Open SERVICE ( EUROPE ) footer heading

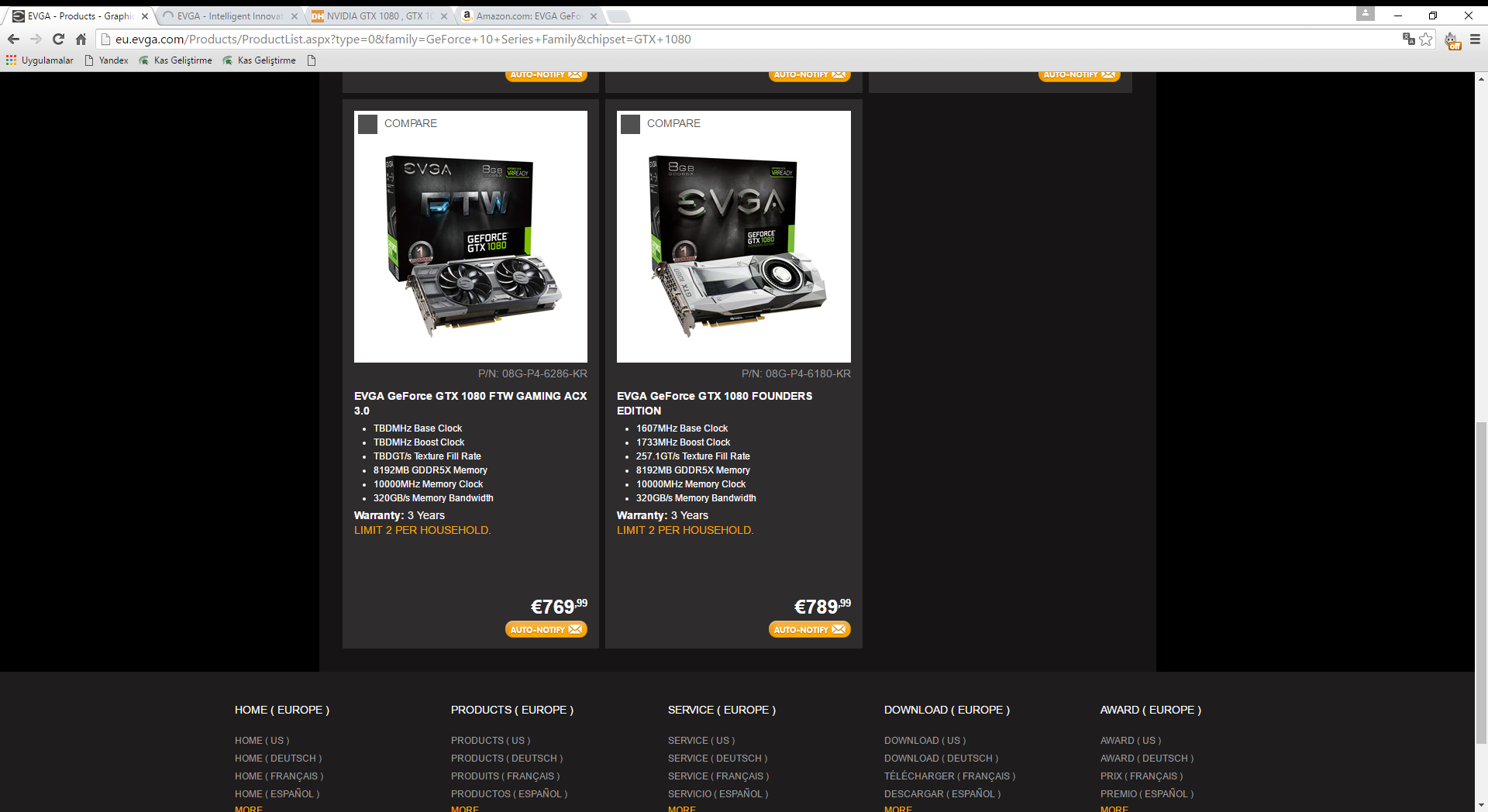[722, 710]
